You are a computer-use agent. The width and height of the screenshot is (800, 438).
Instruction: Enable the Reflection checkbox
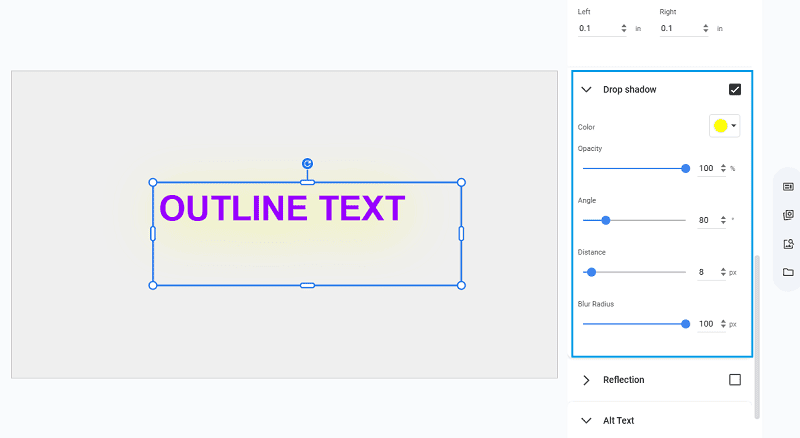click(735, 380)
